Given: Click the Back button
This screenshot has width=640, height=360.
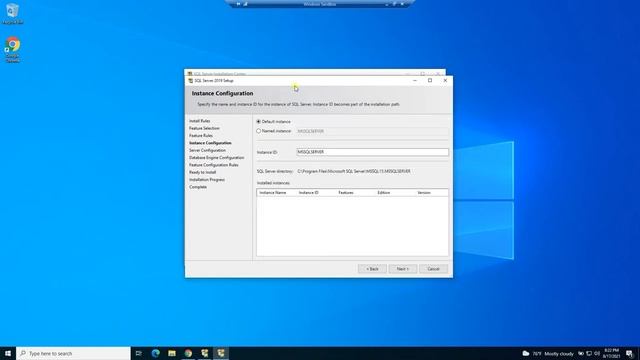Looking at the screenshot, I should coord(372,269).
